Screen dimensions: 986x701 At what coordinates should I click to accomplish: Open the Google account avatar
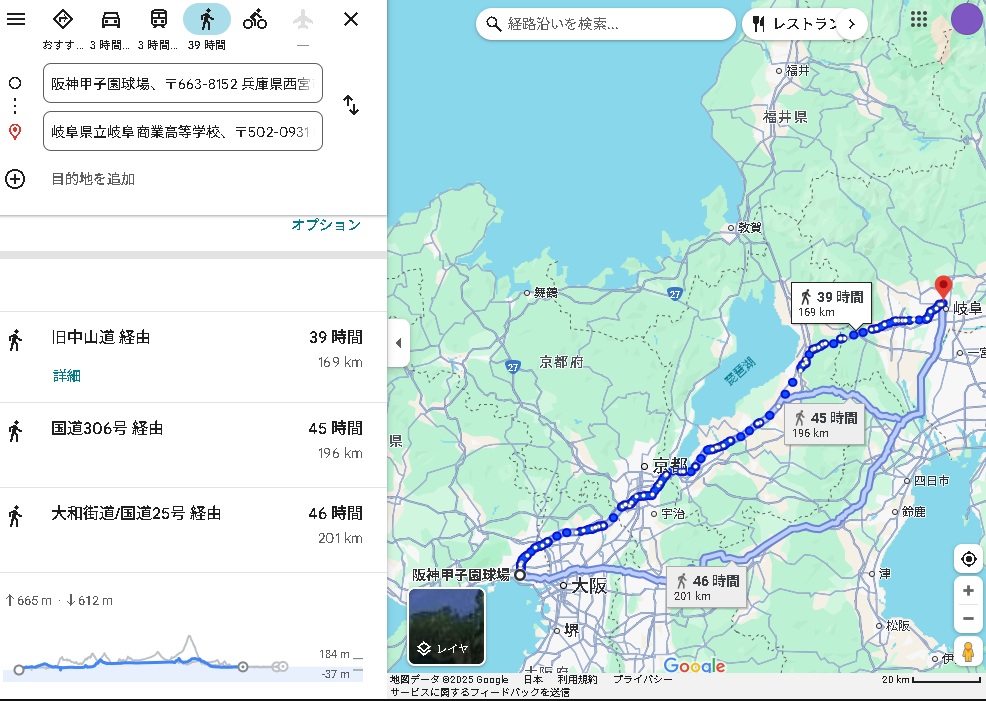coord(967,19)
